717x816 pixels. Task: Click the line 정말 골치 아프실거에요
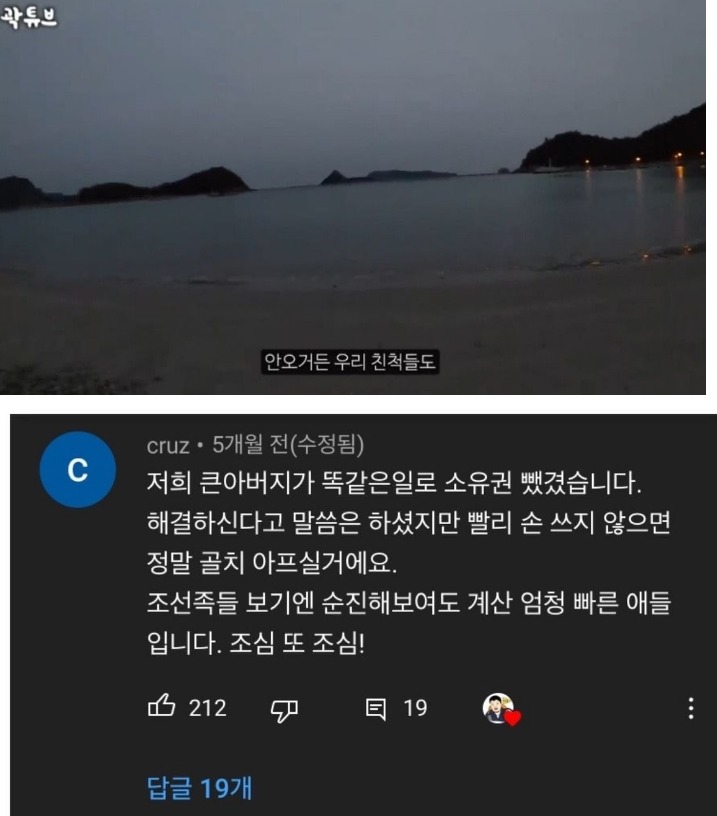pyautogui.click(x=272, y=563)
